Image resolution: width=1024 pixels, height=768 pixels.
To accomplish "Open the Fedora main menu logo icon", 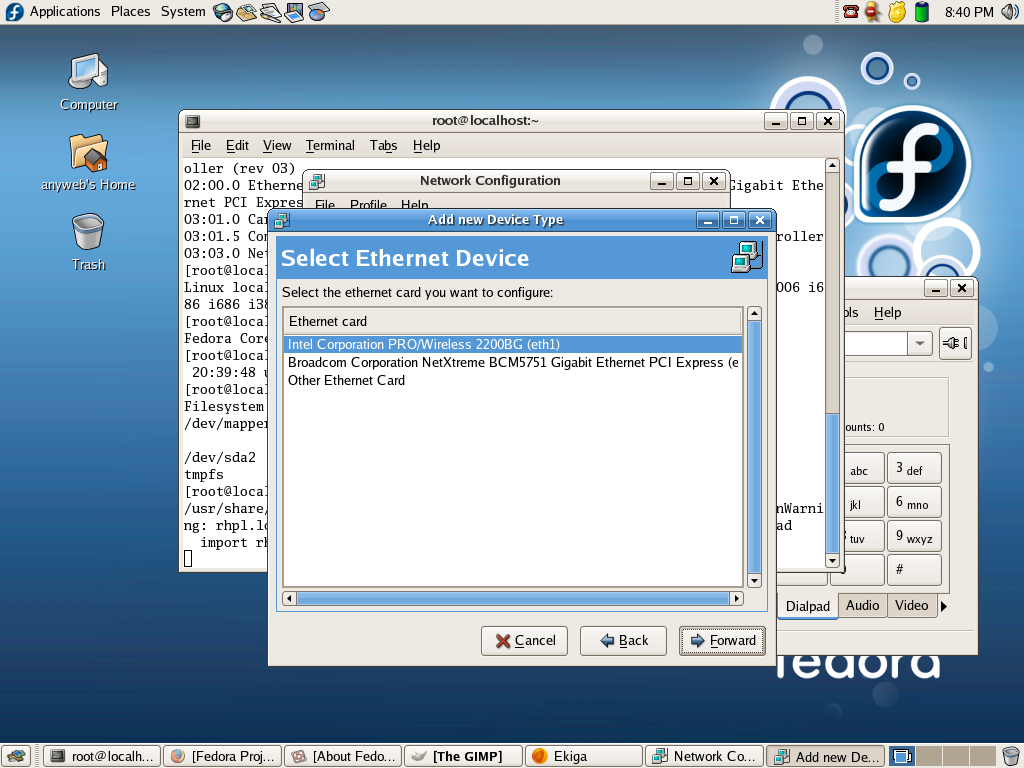I will [14, 12].
